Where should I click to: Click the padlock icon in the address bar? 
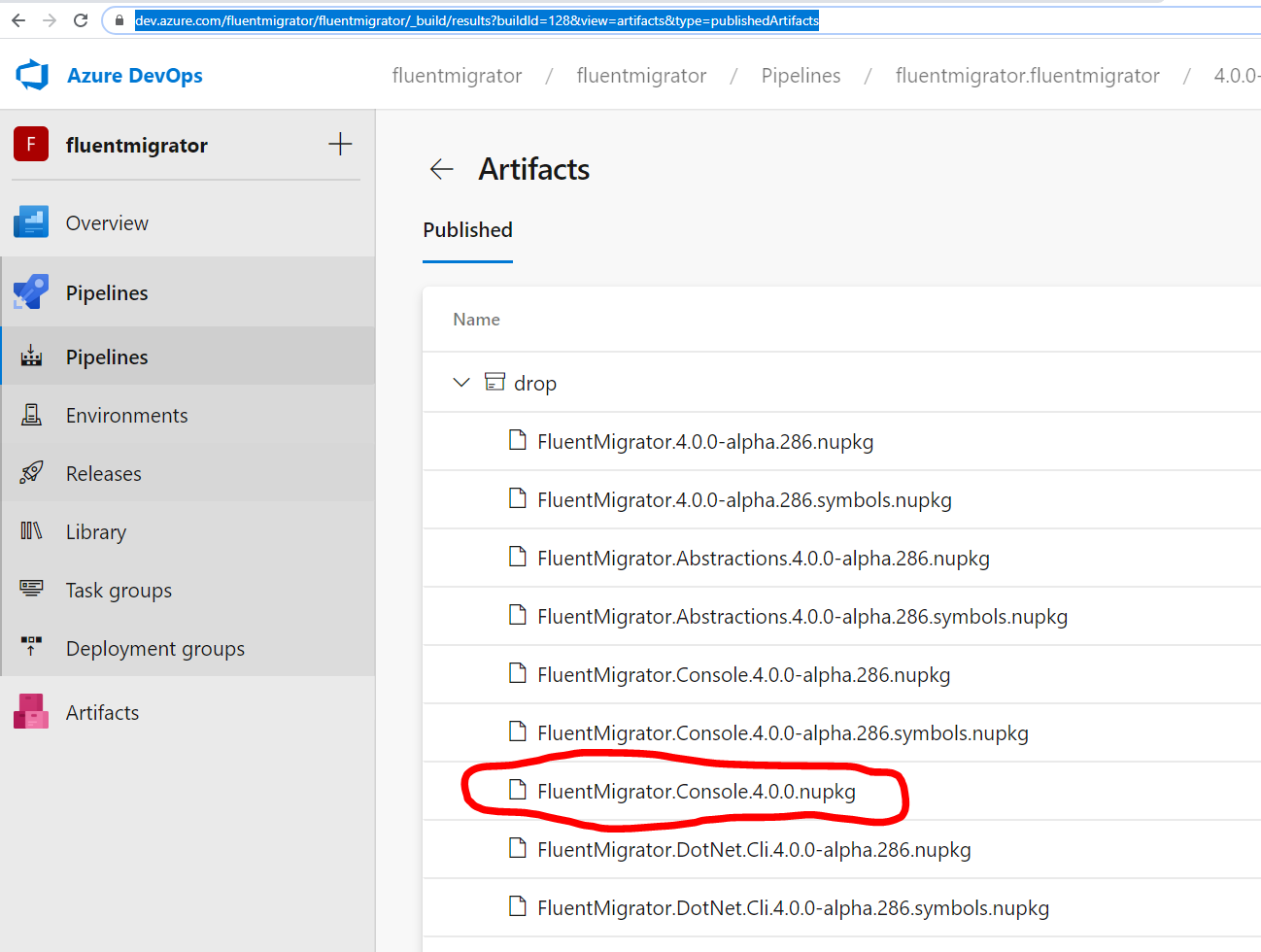[118, 19]
